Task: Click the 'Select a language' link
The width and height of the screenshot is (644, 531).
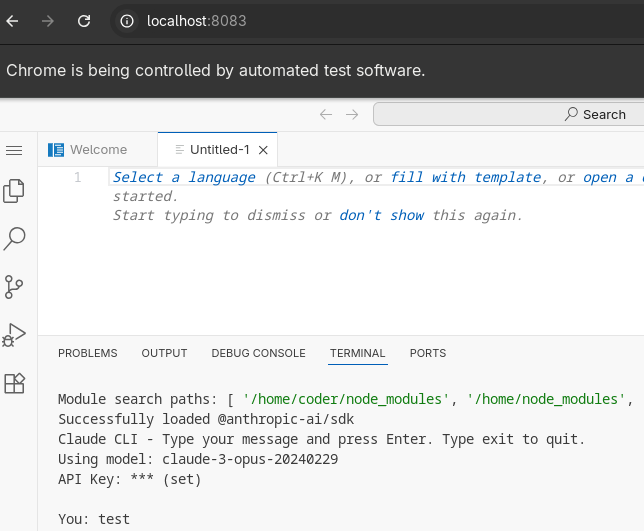Action: point(184,177)
